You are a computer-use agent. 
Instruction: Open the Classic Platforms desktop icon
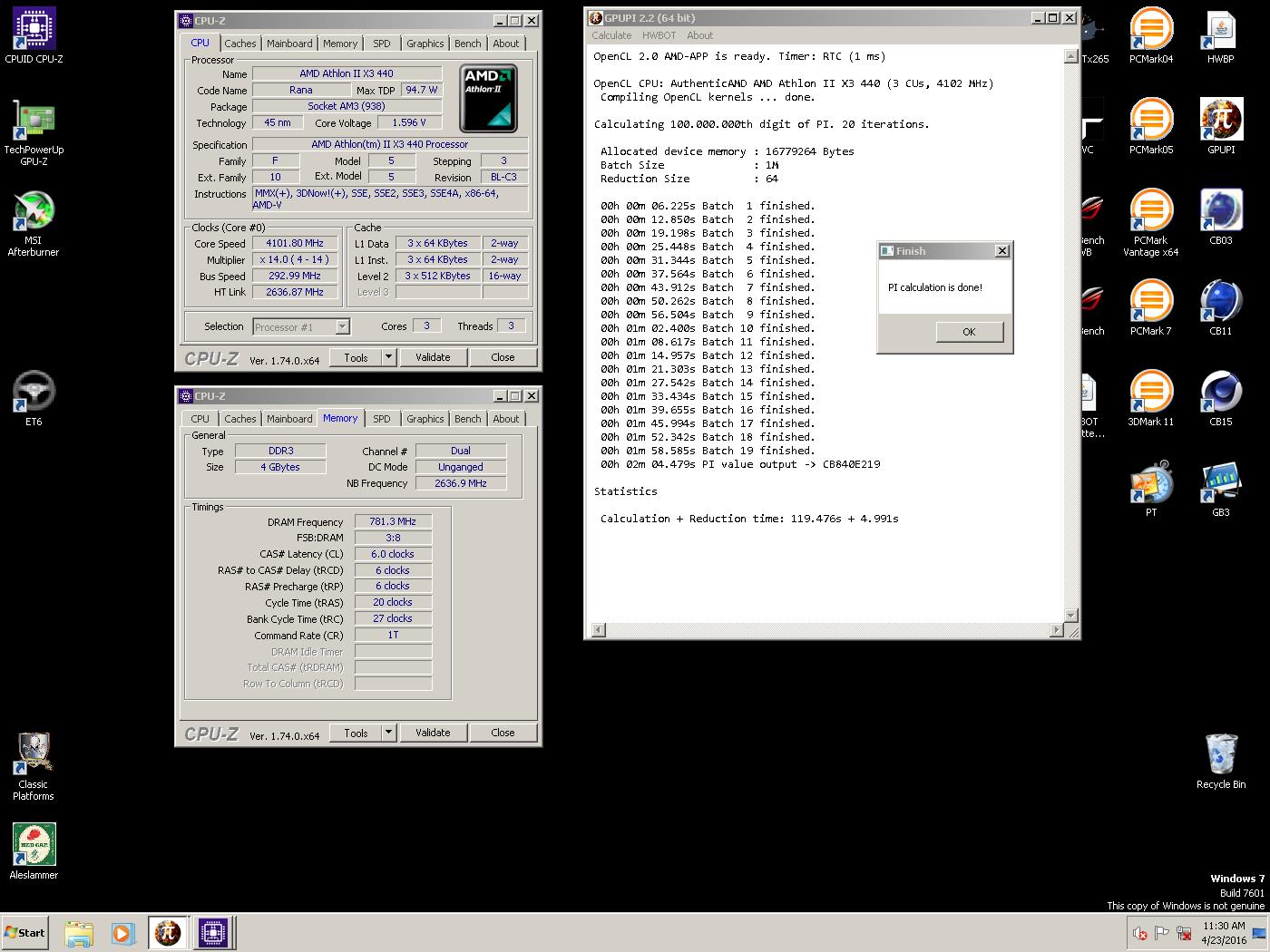[34, 767]
